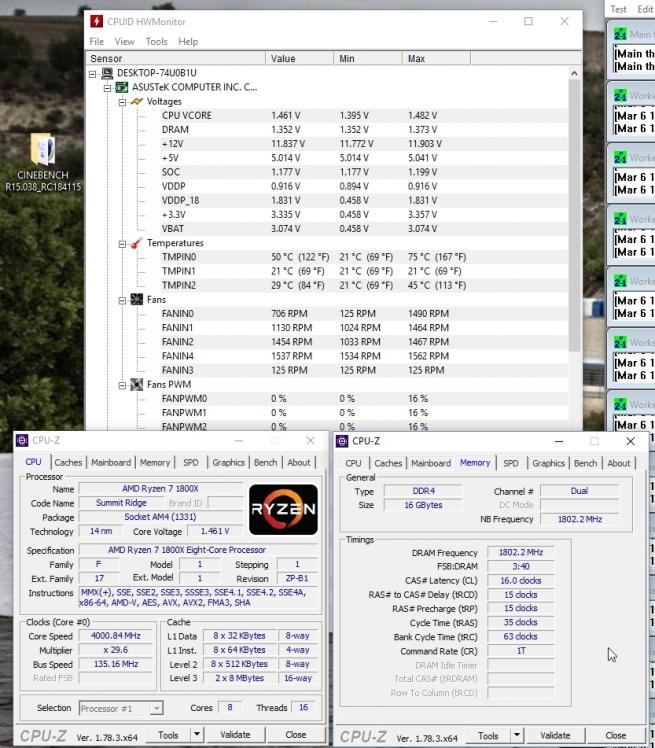The width and height of the screenshot is (655, 748).
Task: Click the Min column header
Action: (x=368, y=58)
